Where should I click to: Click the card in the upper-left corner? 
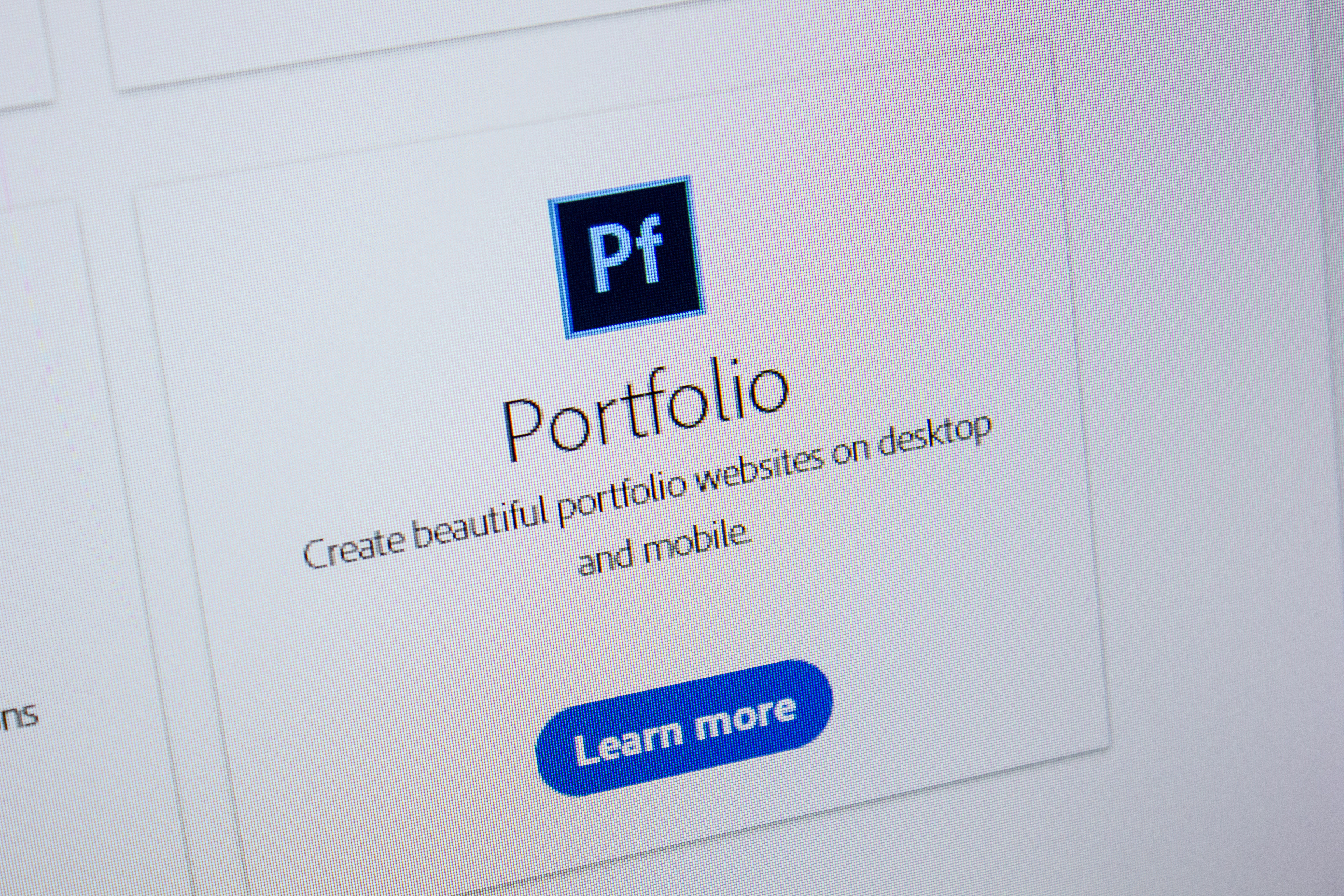26,51
